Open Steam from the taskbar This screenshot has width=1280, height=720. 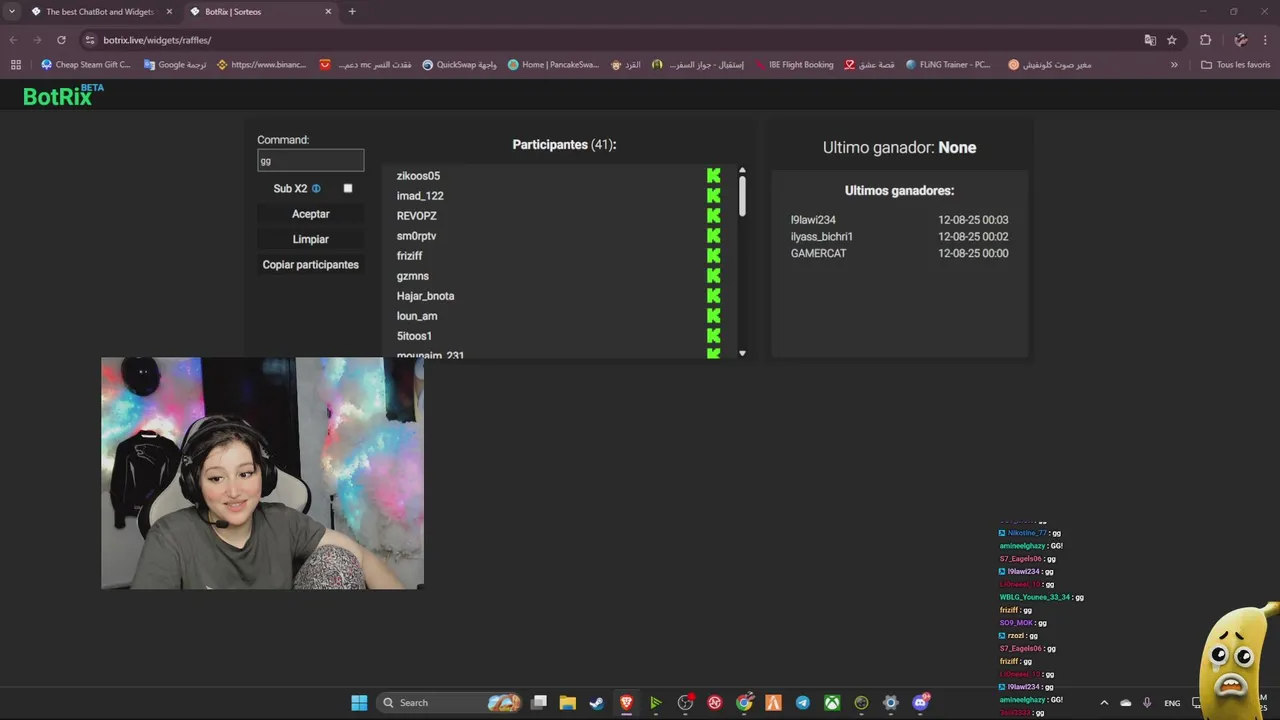coord(597,703)
